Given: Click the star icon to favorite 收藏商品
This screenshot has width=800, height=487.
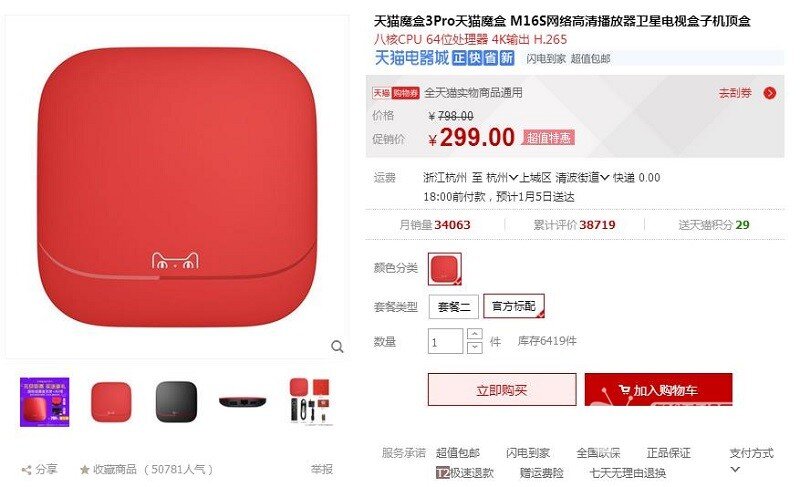Looking at the screenshot, I should (85, 469).
